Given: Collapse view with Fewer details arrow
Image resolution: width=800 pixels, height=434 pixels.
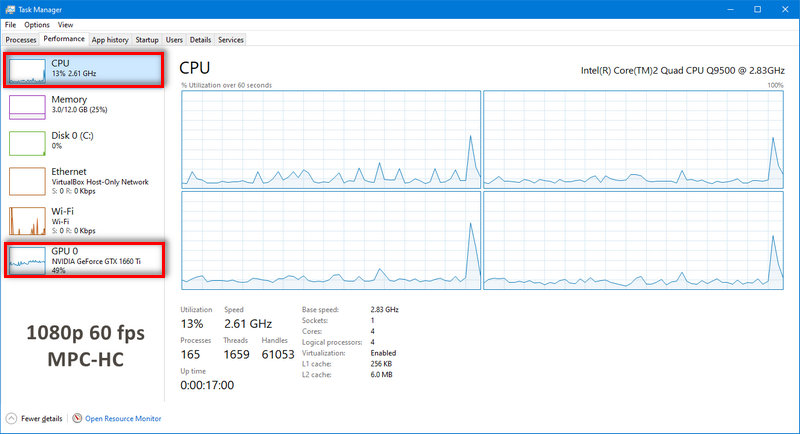Looking at the screenshot, I should point(11,418).
